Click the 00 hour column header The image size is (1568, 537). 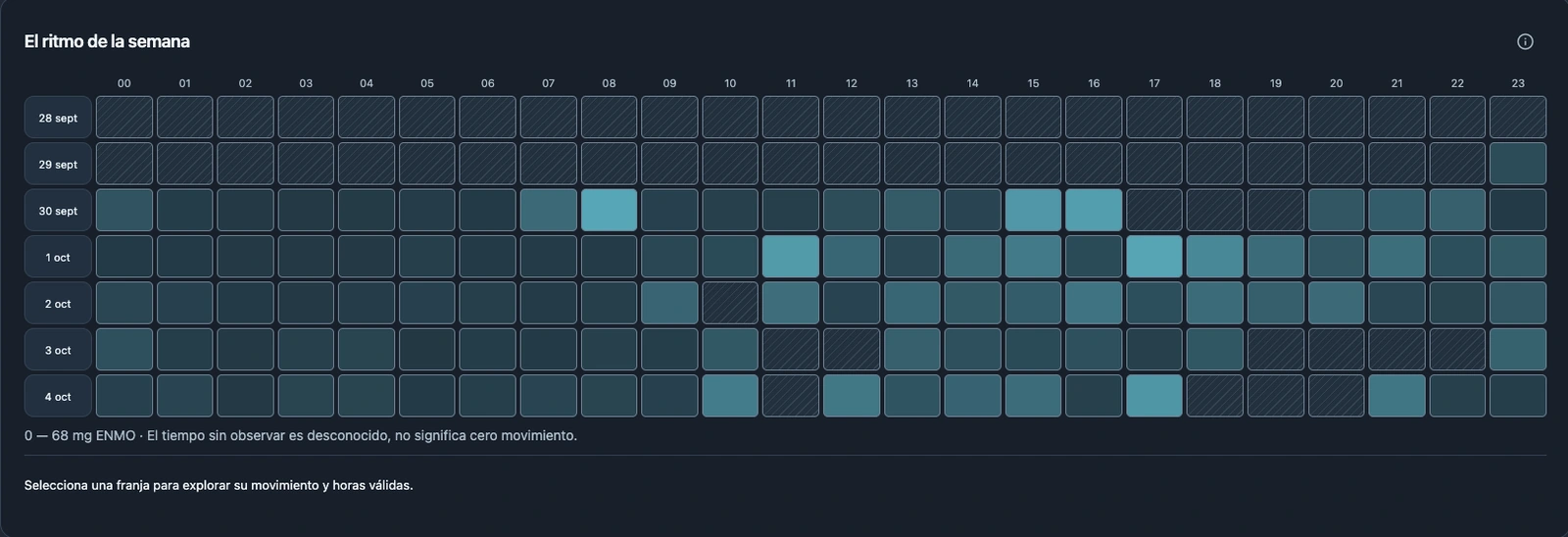[x=124, y=83]
